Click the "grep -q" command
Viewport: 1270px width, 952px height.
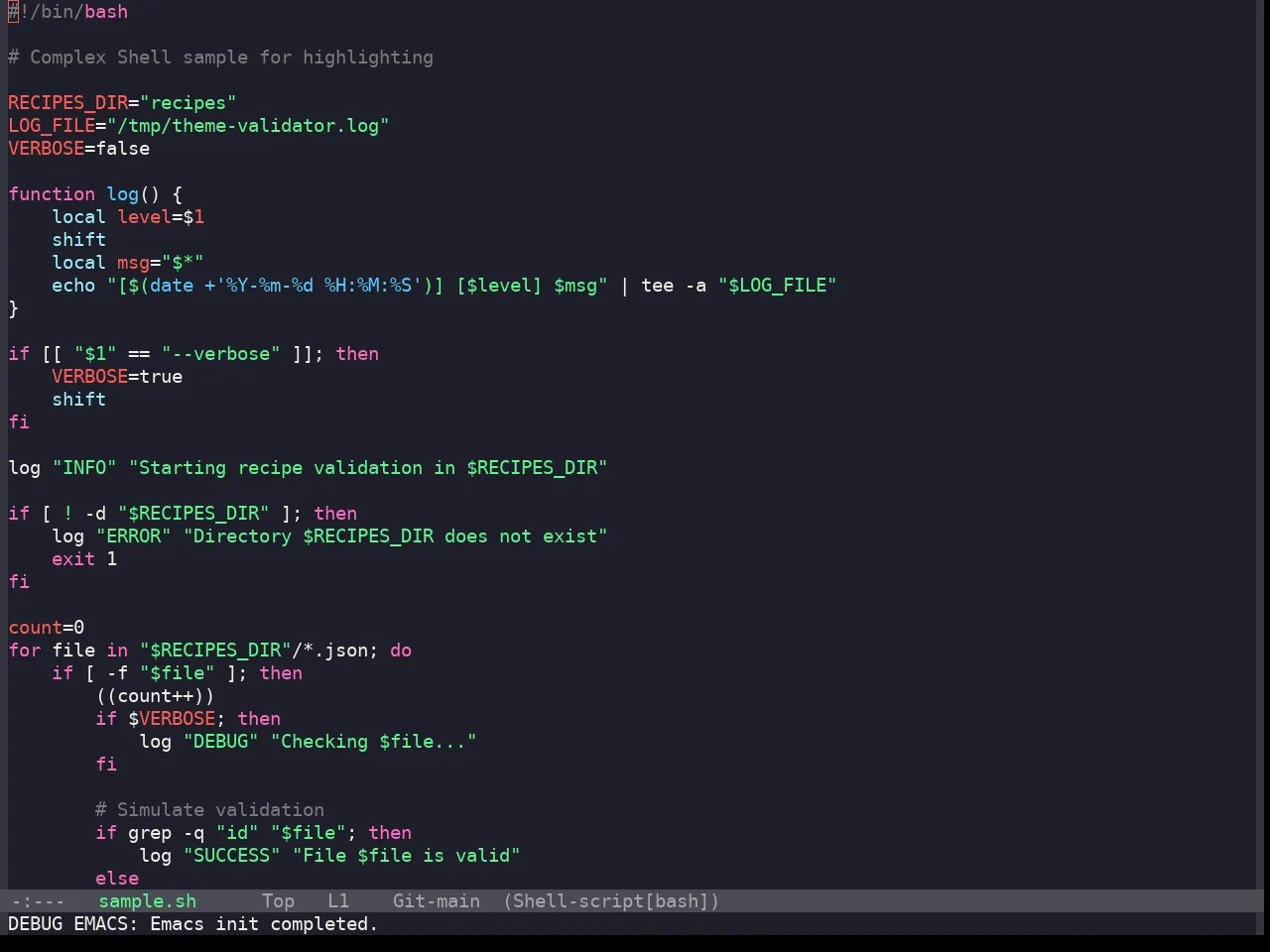(166, 833)
